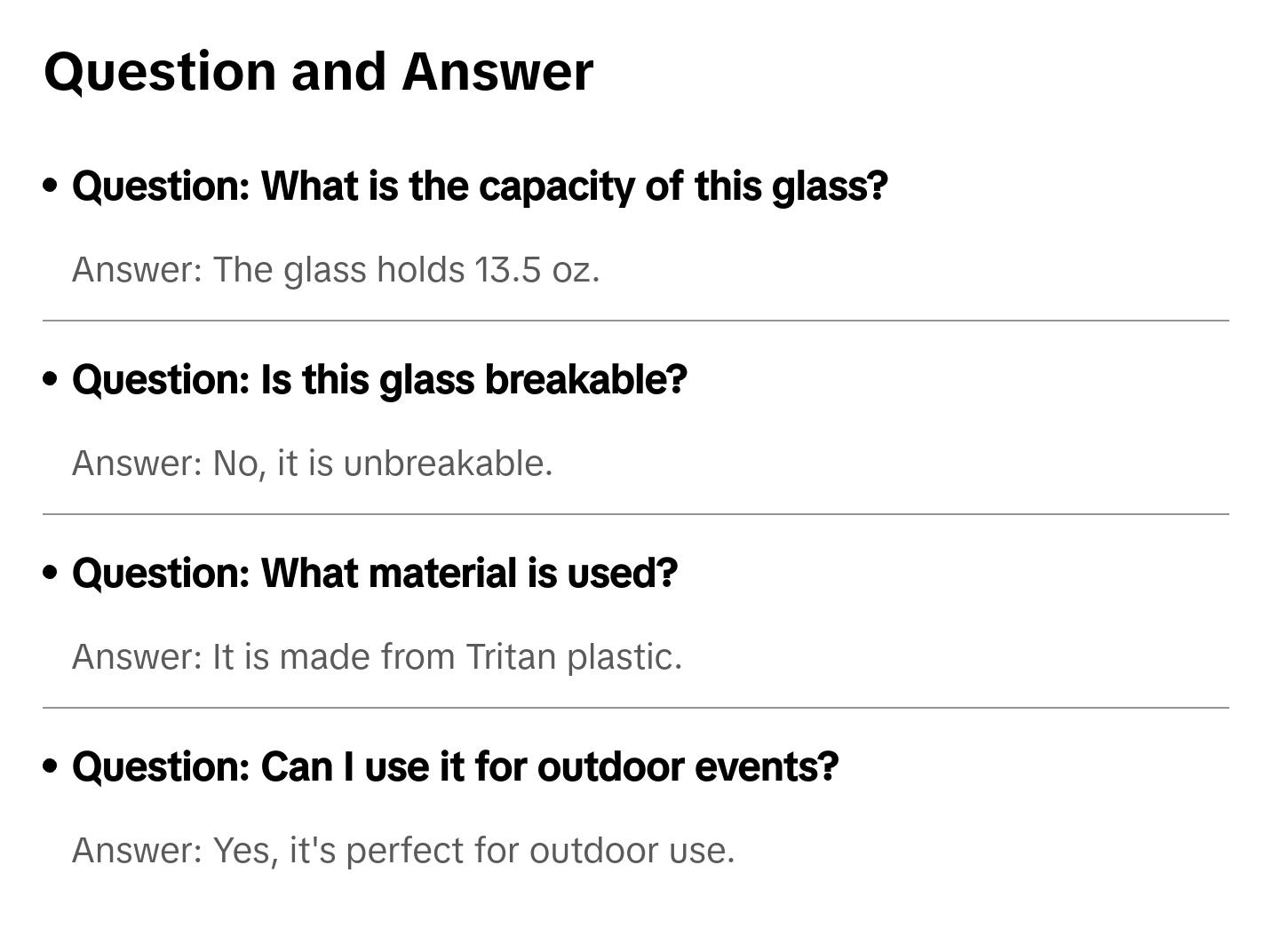Screen dimensions: 1272x952
Task: Click the "No, it is unbreakable" answer
Action: point(312,464)
